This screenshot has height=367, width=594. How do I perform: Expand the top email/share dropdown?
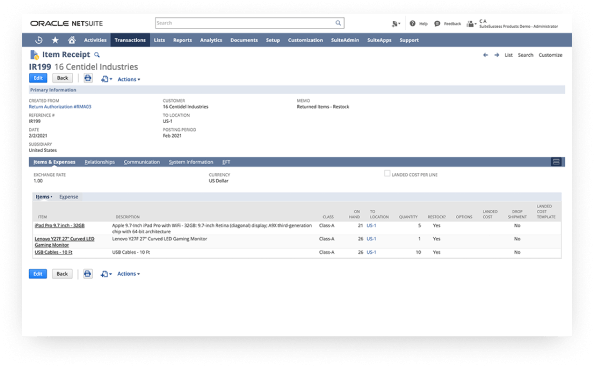click(106, 79)
